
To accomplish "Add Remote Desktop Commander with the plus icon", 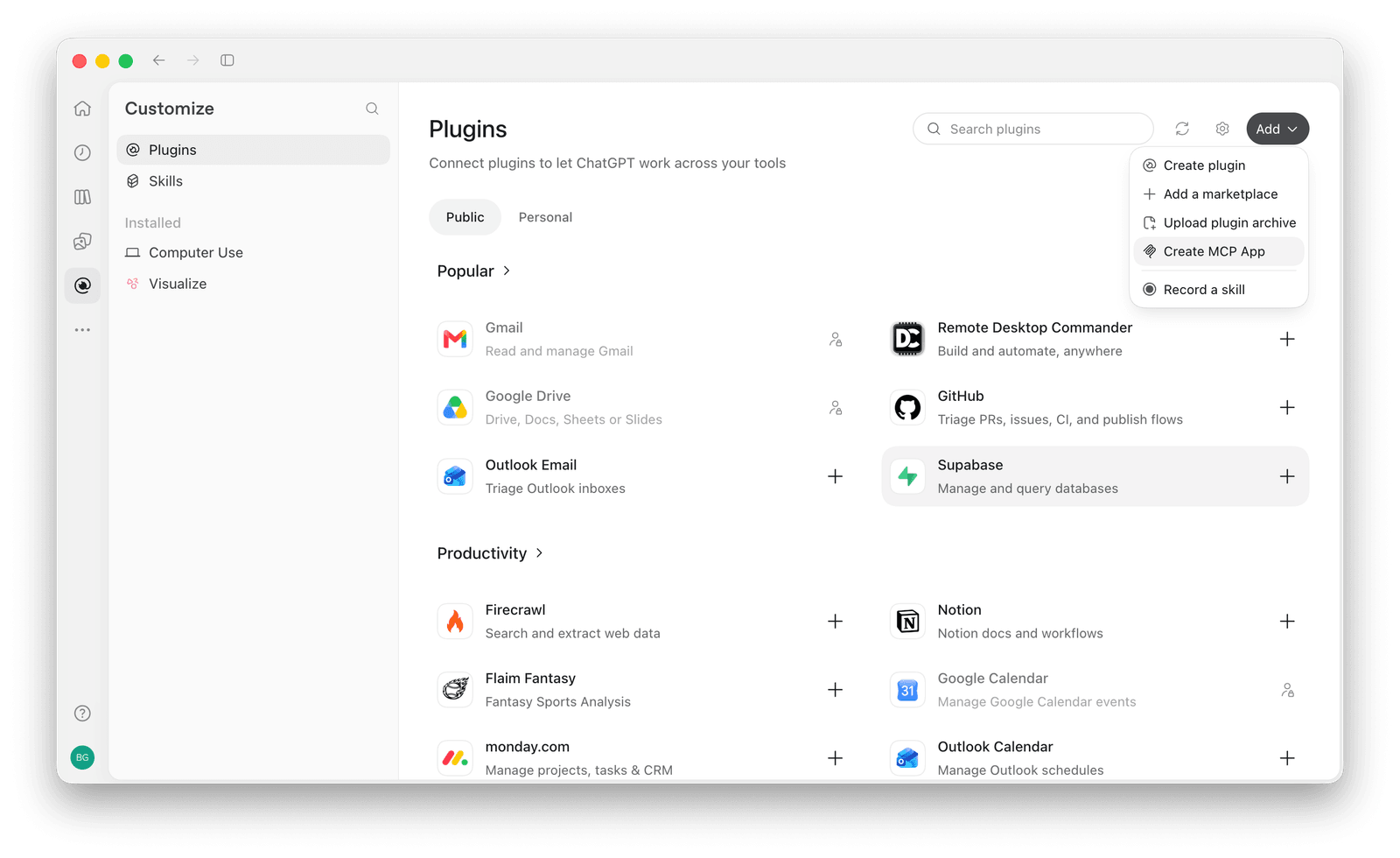I will pyautogui.click(x=1287, y=339).
